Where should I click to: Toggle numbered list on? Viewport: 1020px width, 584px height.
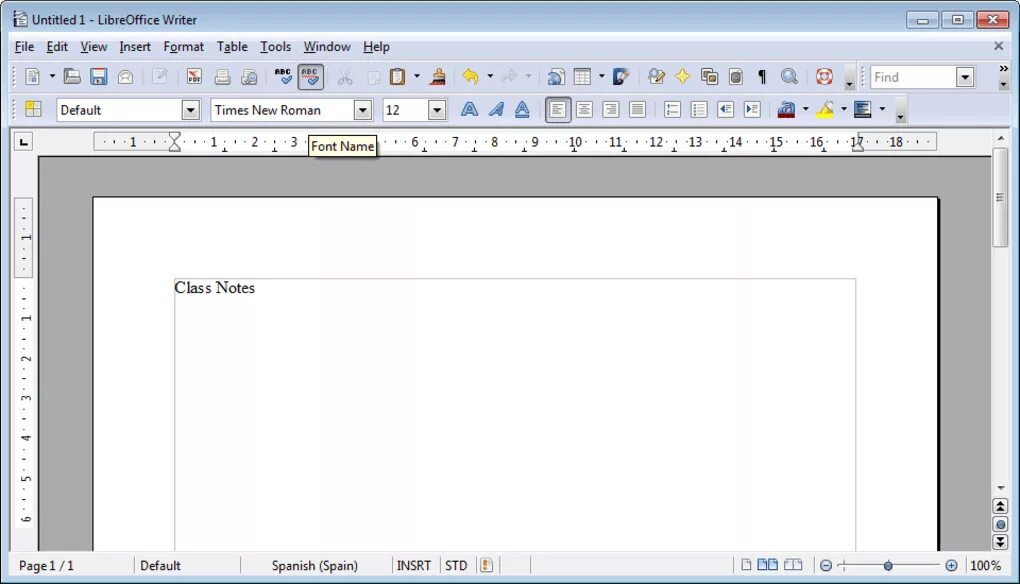[672, 110]
